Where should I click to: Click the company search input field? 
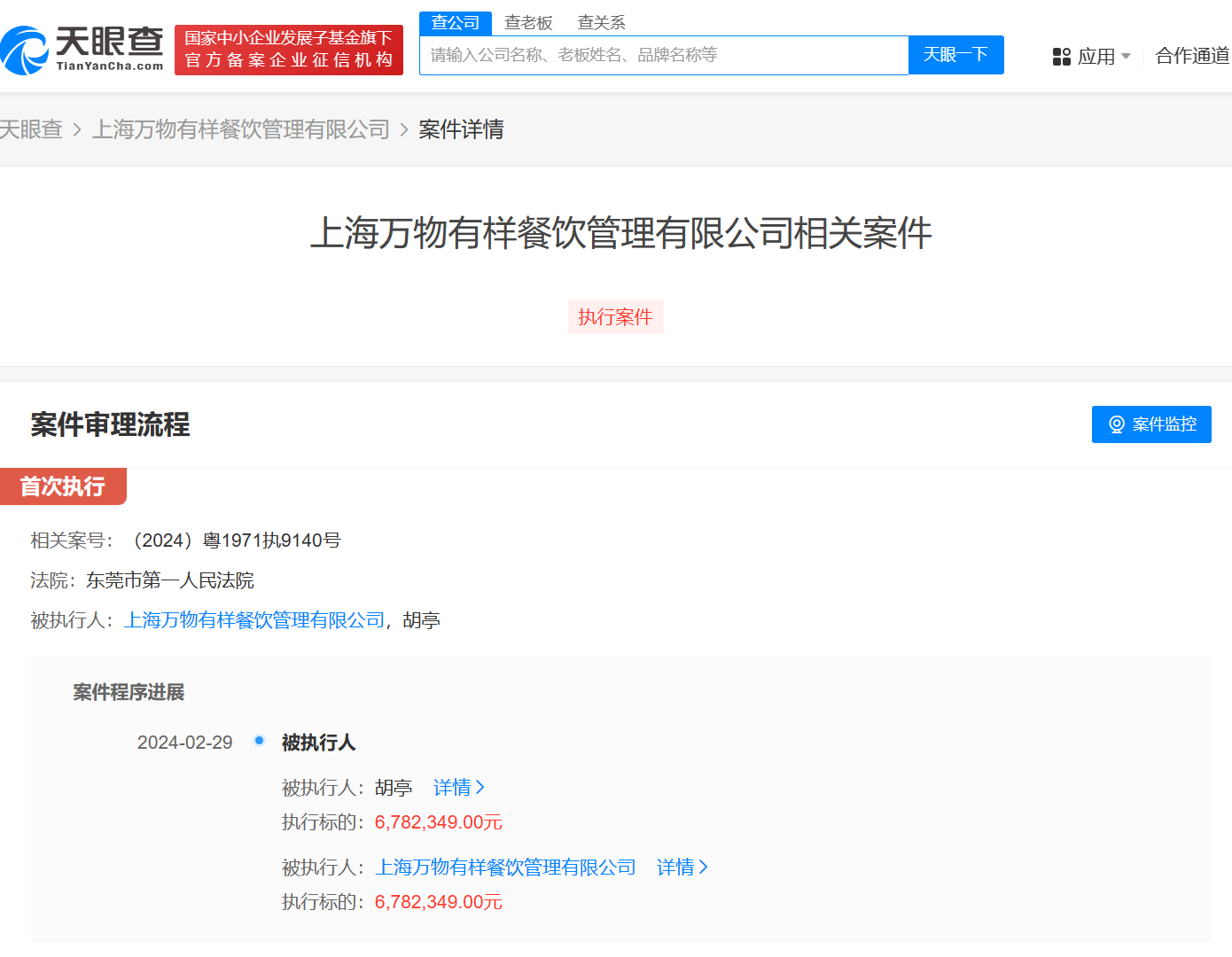664,54
